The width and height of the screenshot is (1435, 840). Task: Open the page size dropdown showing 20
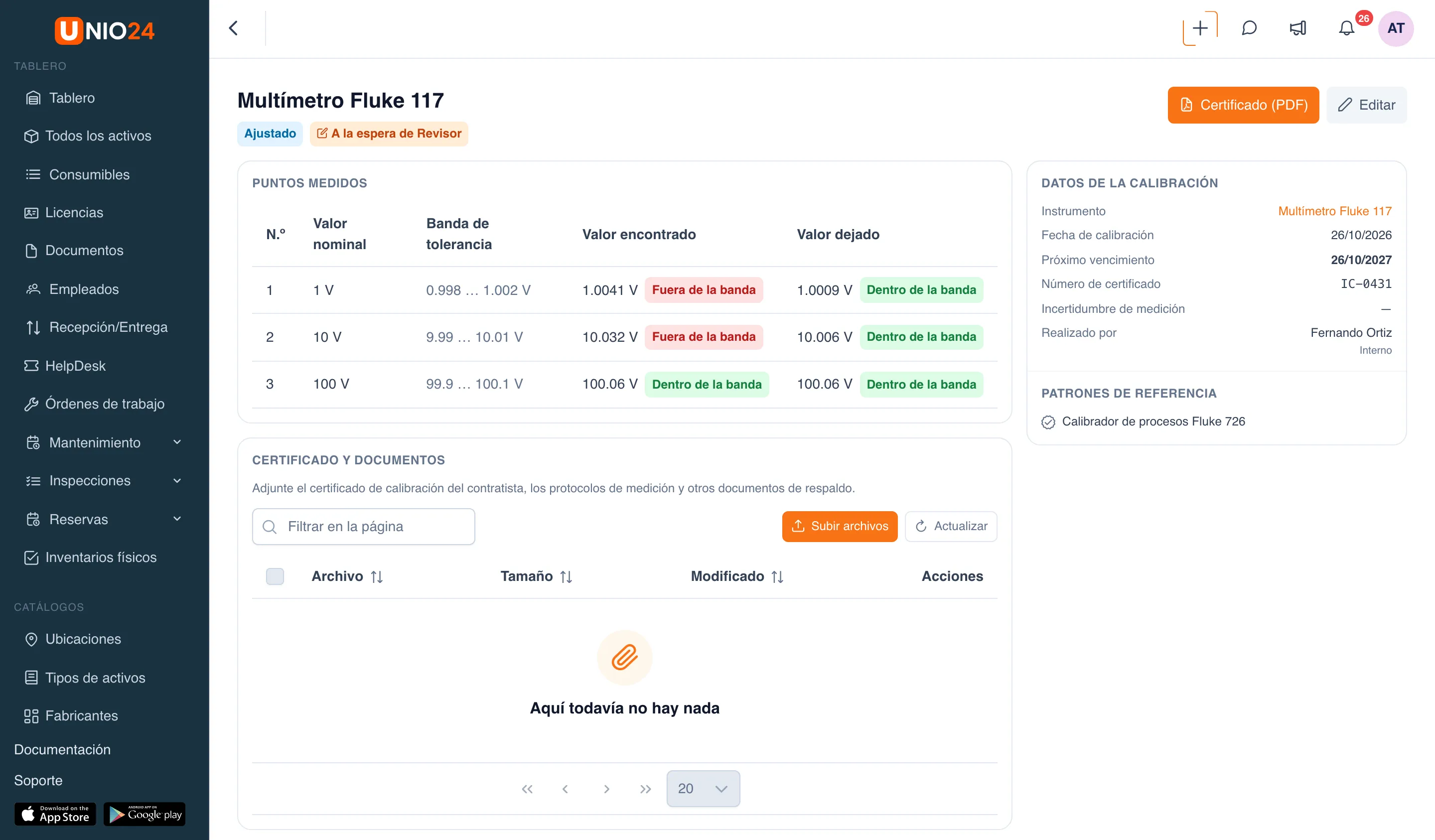click(703, 789)
